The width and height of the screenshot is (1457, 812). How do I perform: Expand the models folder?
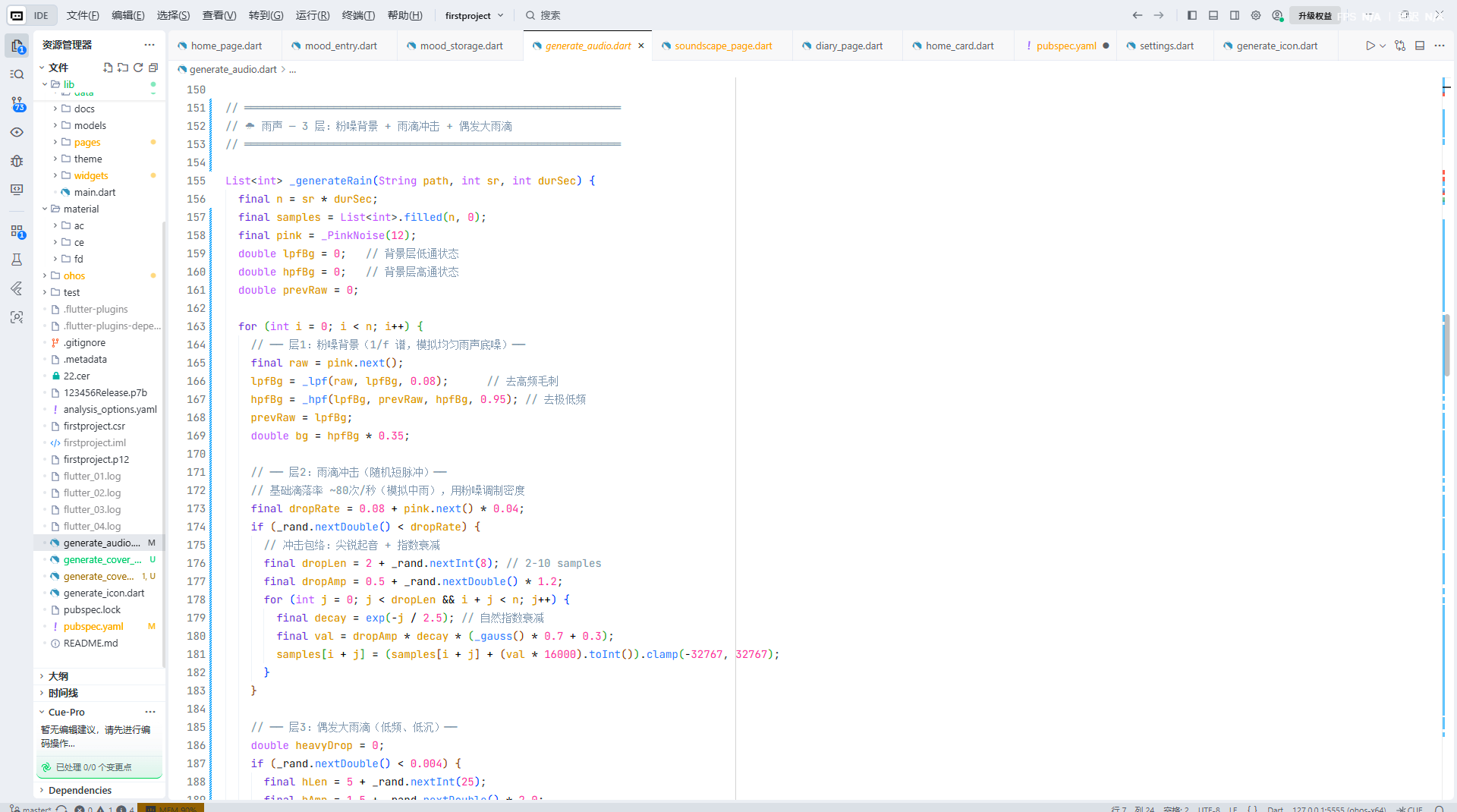tap(55, 125)
